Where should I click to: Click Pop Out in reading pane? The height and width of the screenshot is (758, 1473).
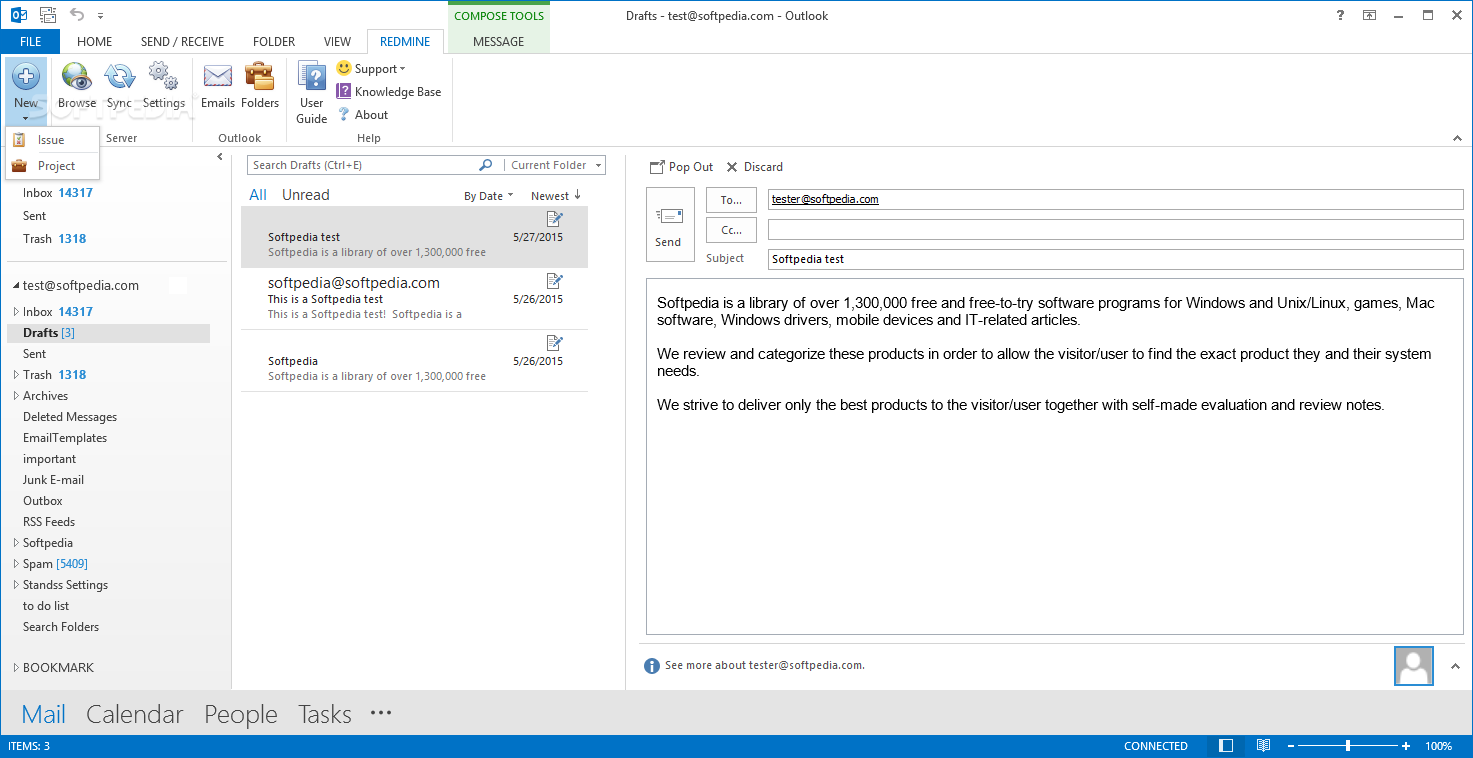coord(682,167)
